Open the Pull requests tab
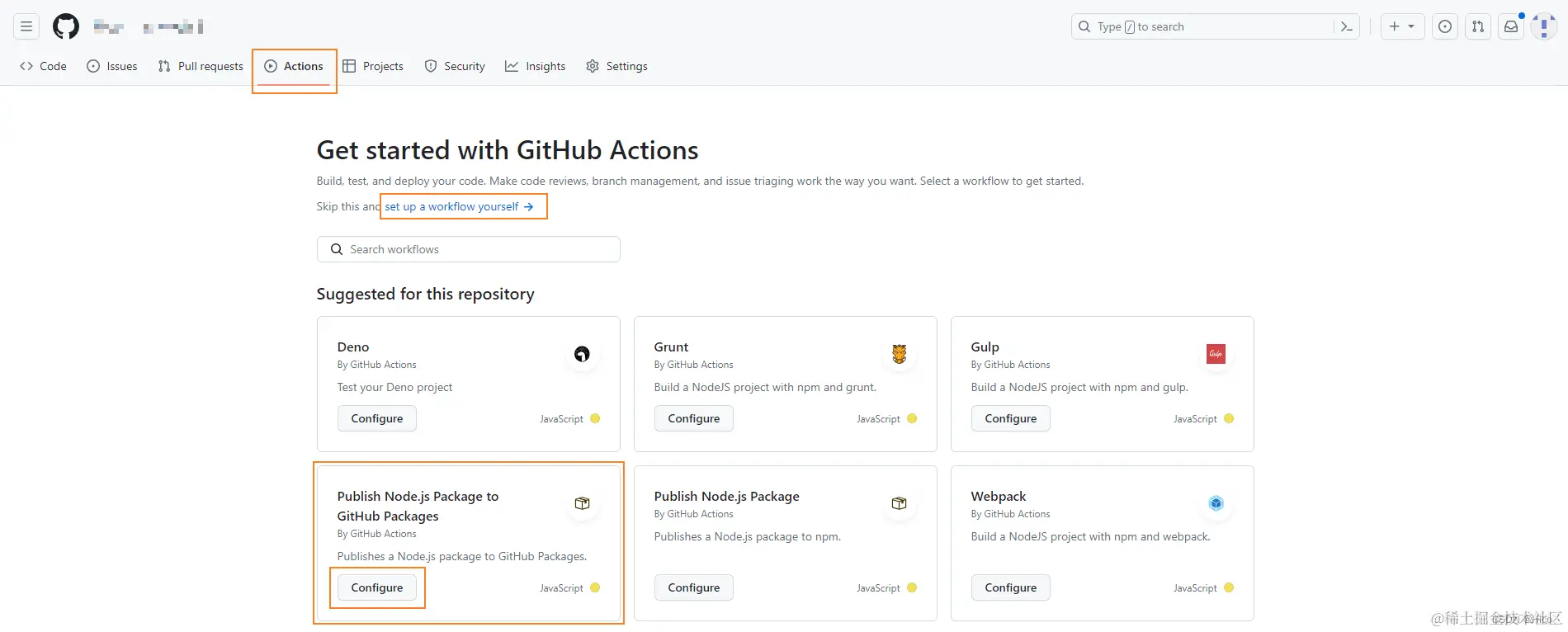This screenshot has height=632, width=1568. (201, 66)
